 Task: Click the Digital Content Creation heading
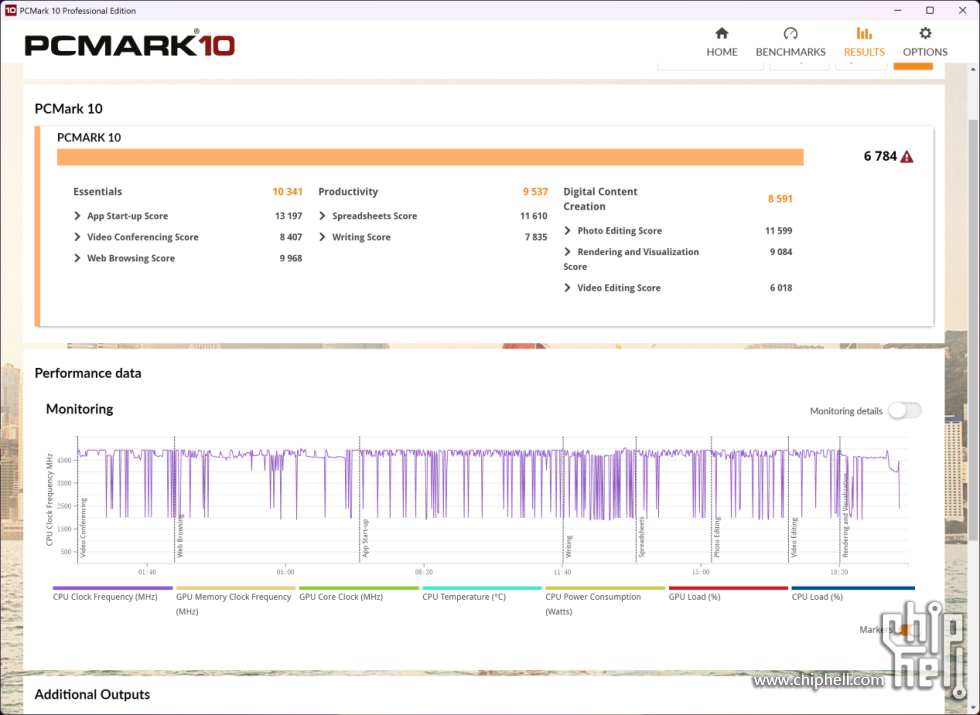click(x=600, y=199)
